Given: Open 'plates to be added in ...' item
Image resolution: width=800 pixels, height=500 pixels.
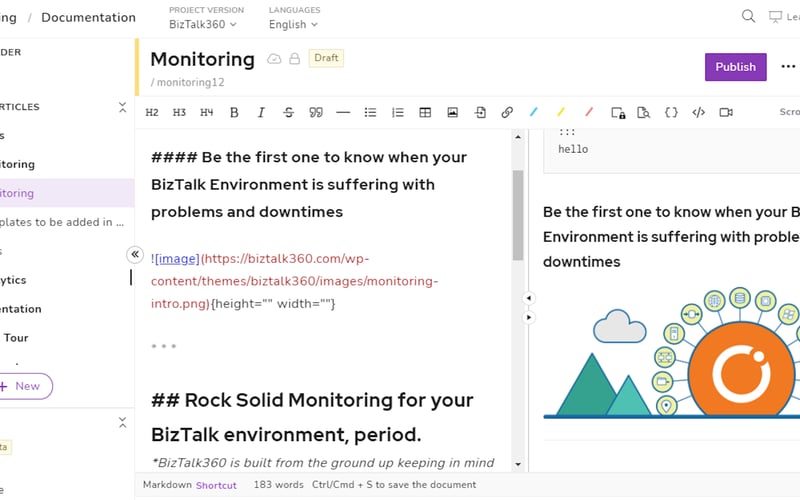Looking at the screenshot, I should (x=62, y=222).
